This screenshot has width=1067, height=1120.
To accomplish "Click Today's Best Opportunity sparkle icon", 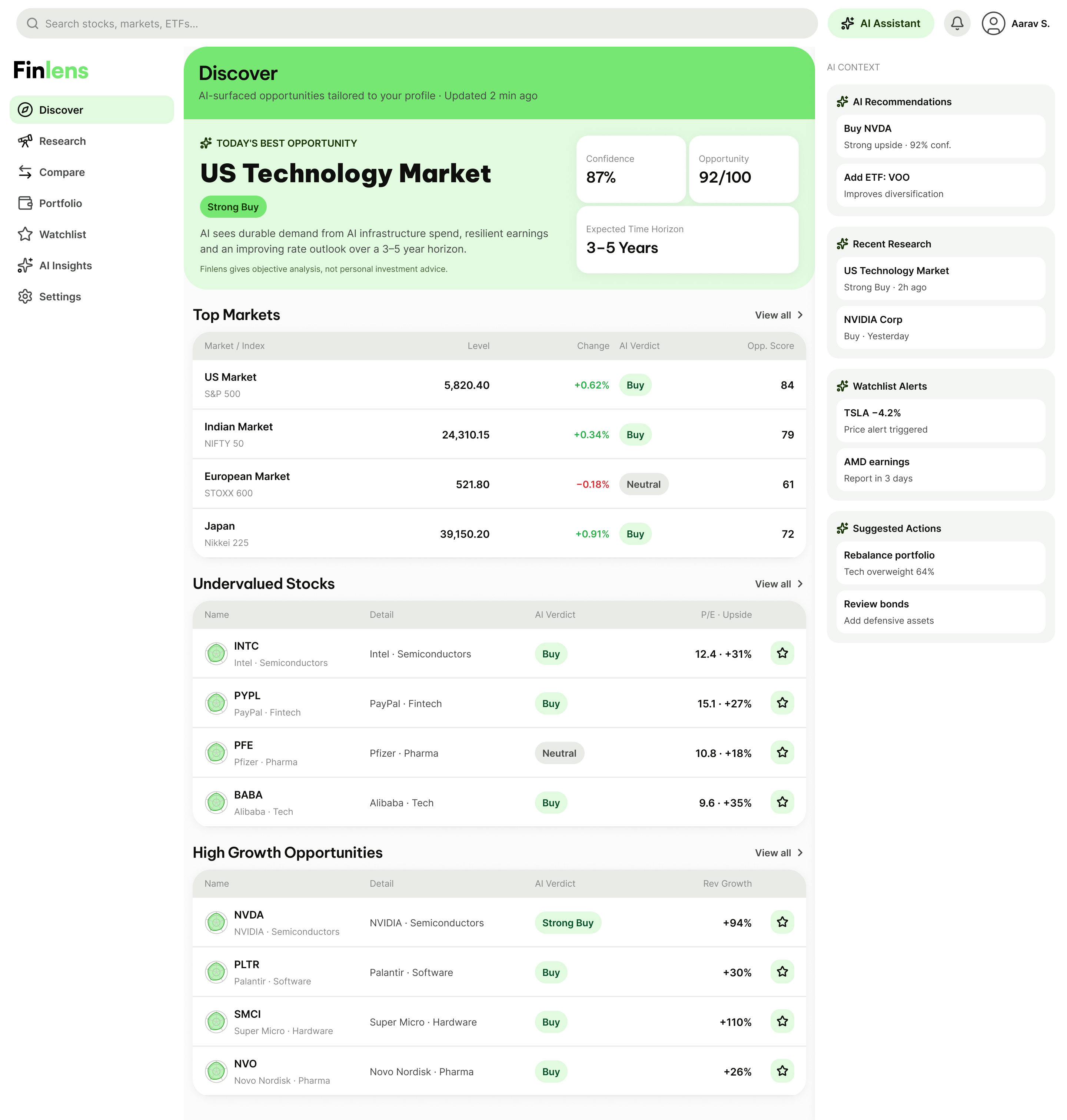I will click(x=206, y=143).
